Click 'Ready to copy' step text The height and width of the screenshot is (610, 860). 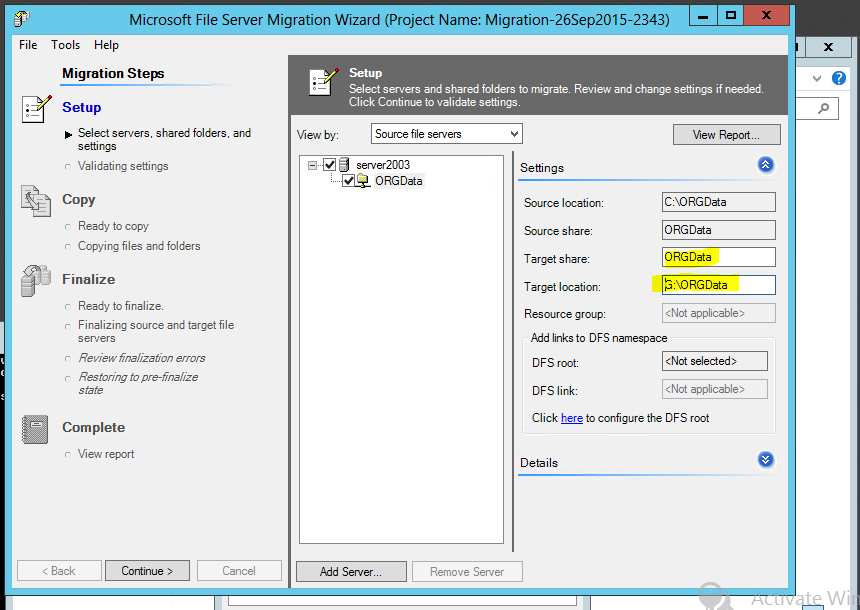coord(113,226)
